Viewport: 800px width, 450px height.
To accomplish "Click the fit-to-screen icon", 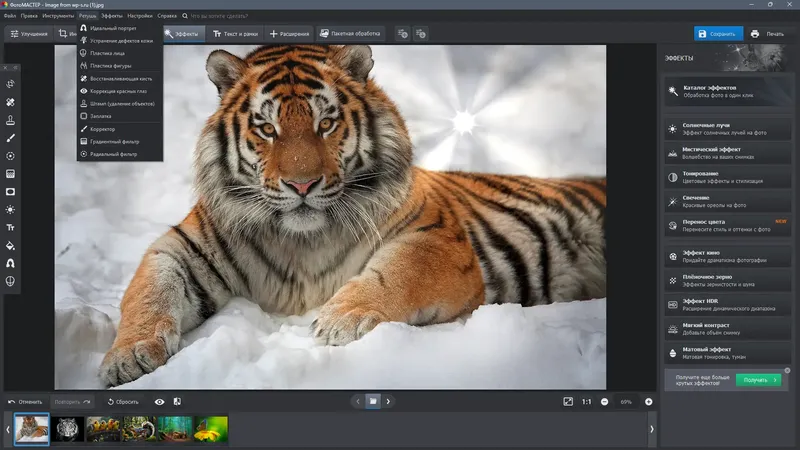I will click(x=568, y=401).
